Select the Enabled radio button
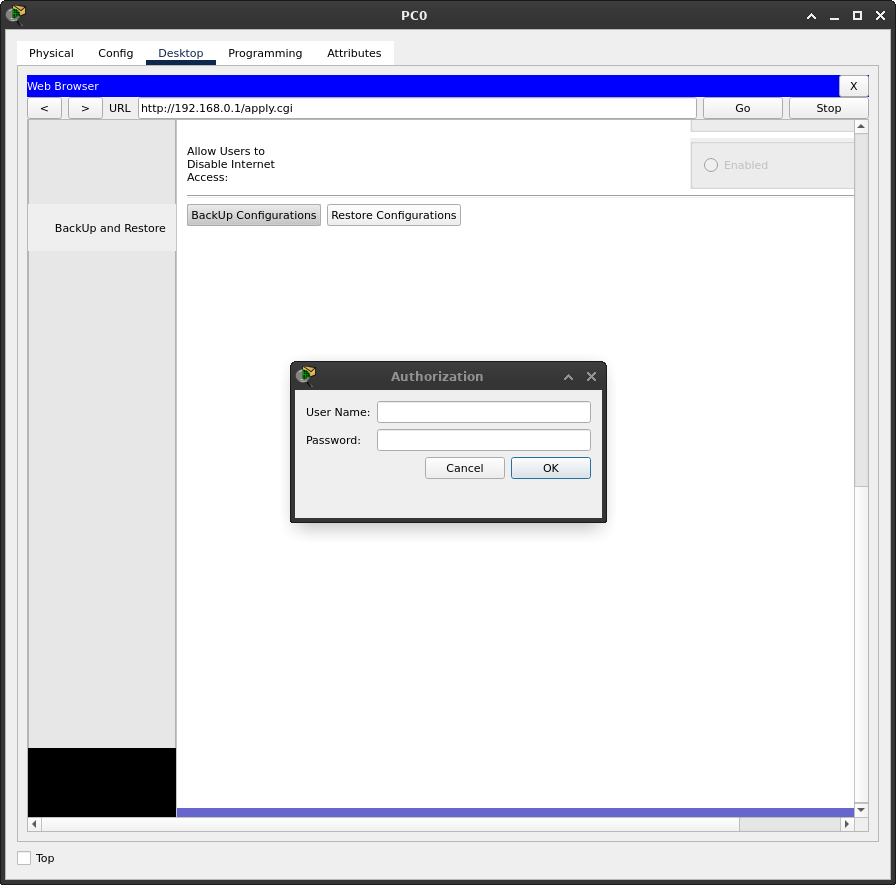The width and height of the screenshot is (896, 885). click(711, 165)
